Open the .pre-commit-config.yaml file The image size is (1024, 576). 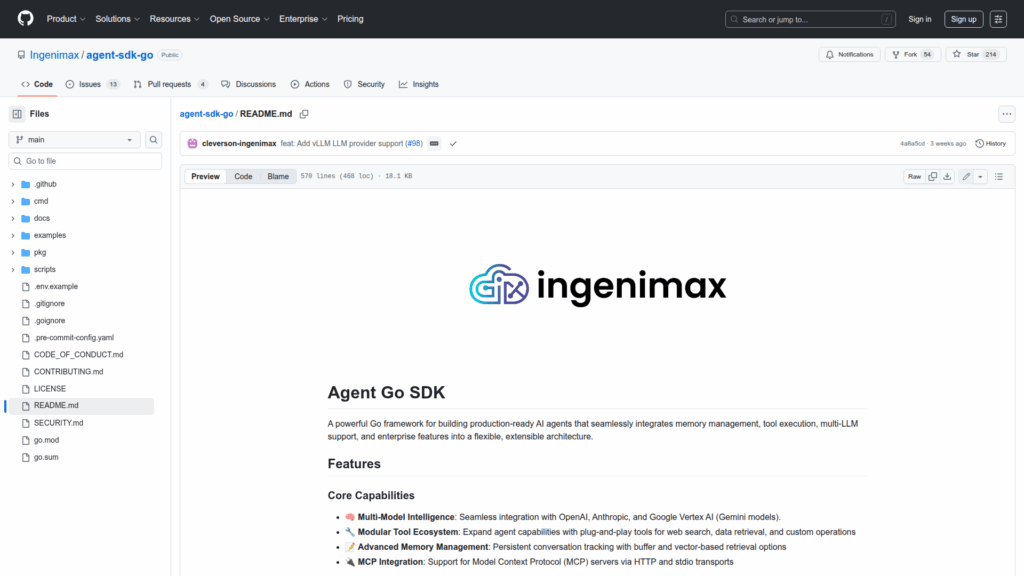[74, 338]
